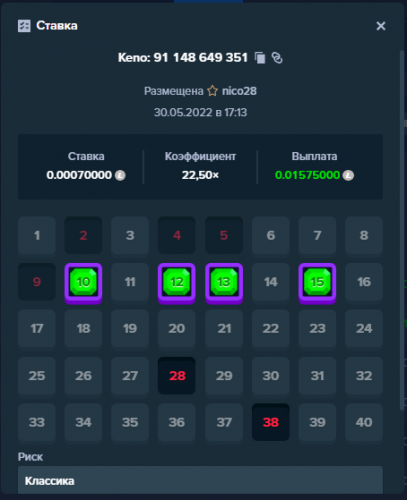Select keno tile 20
The height and width of the screenshot is (500, 407).
click(x=177, y=329)
